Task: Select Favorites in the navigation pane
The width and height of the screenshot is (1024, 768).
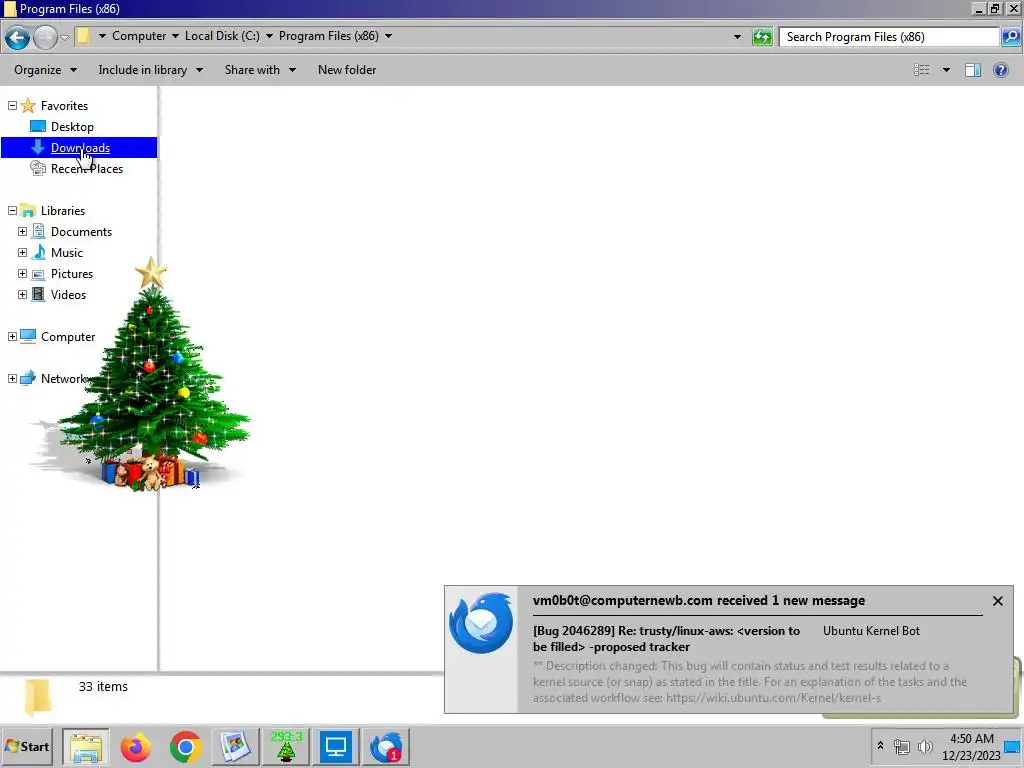Action: click(x=64, y=106)
